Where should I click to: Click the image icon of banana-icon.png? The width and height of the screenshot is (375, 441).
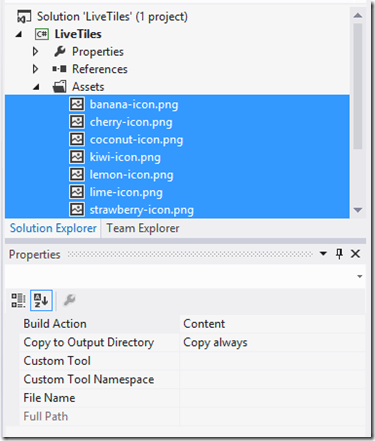(x=77, y=104)
